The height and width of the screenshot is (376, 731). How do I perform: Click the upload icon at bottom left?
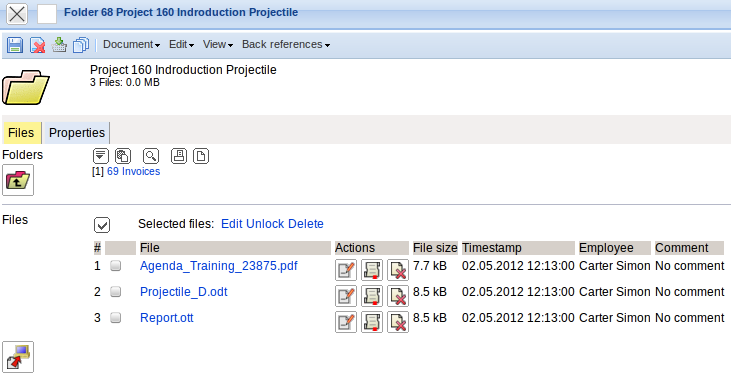pyautogui.click(x=18, y=357)
